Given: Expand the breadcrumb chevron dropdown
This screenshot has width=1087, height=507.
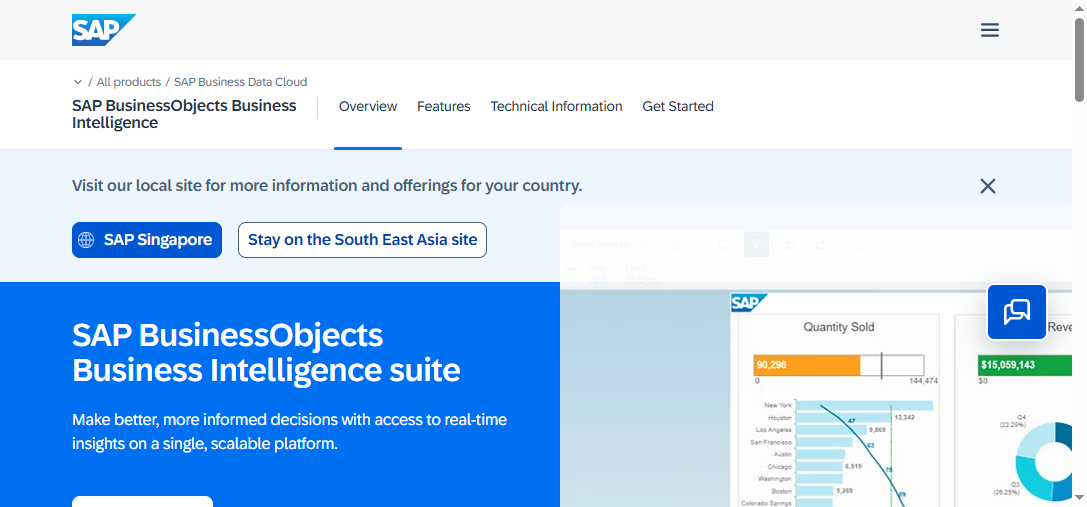Looking at the screenshot, I should (x=78, y=82).
